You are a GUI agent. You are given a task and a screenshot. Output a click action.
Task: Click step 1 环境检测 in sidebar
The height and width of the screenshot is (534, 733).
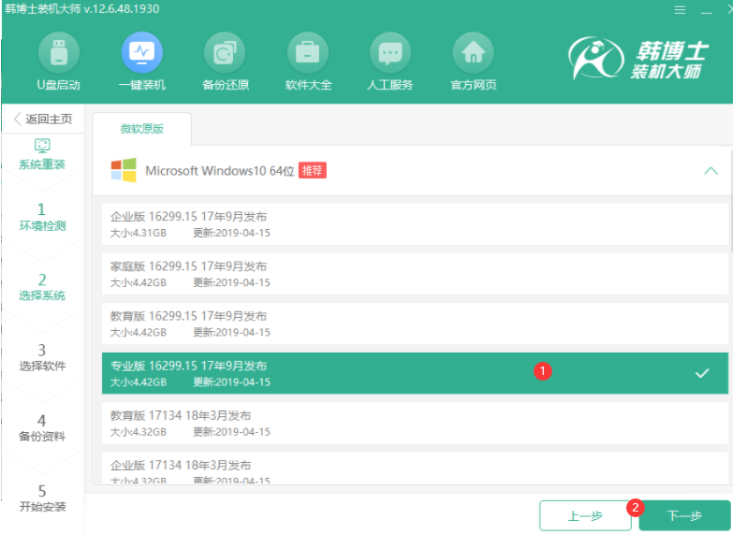42,217
